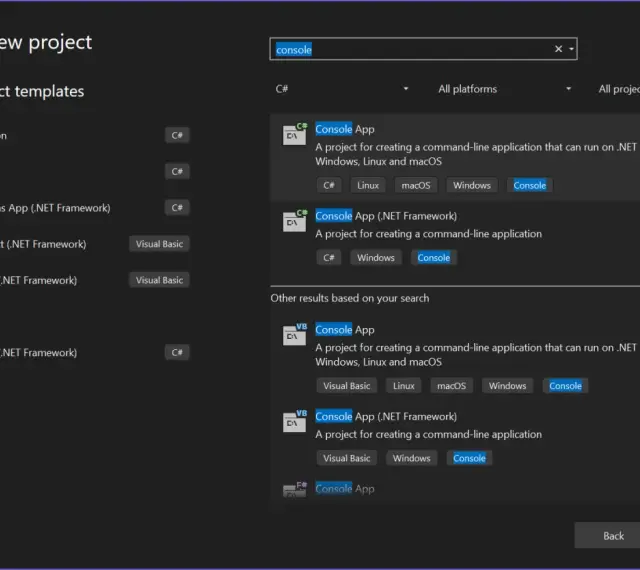Viewport: 640px width, 570px height.
Task: Click Visual Basic tag under VB Console App
Action: [347, 385]
